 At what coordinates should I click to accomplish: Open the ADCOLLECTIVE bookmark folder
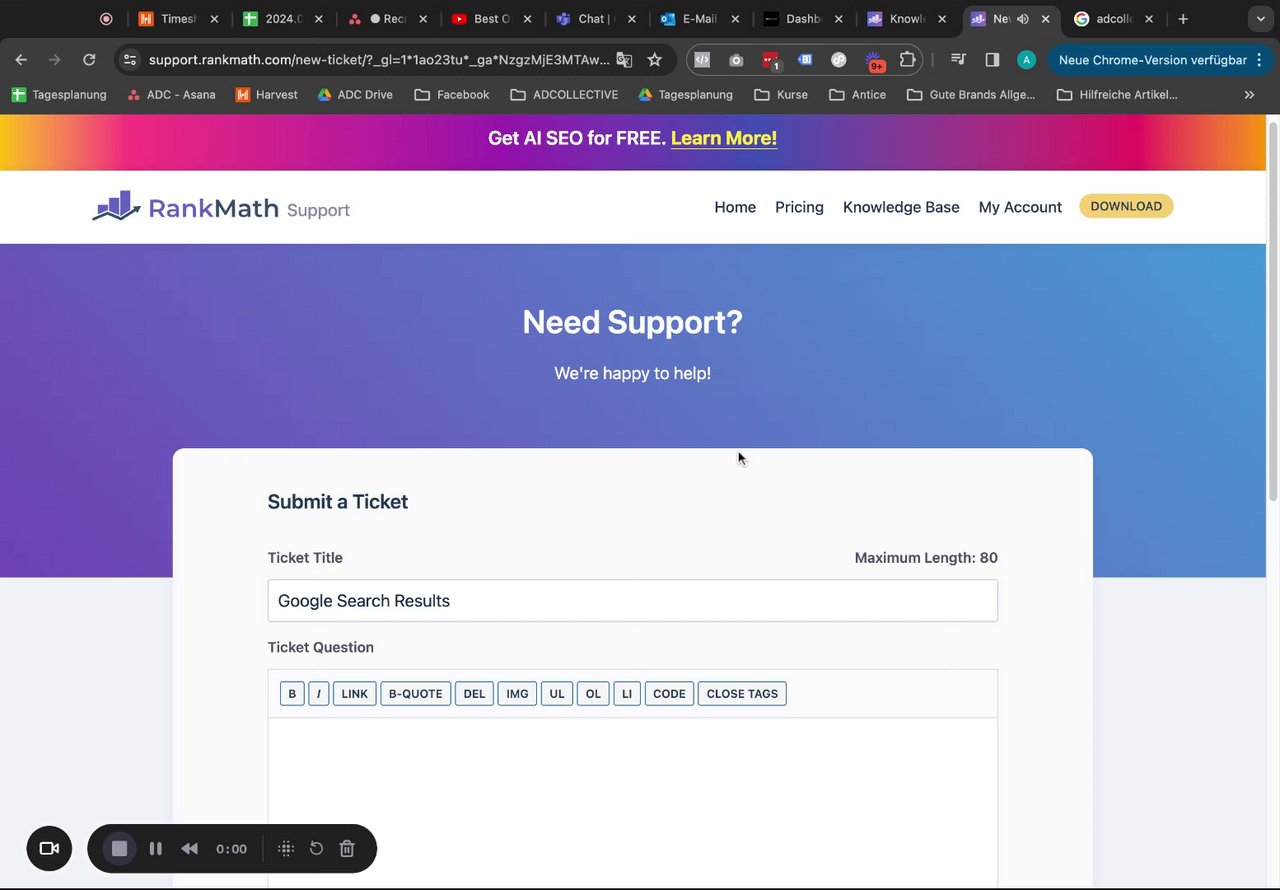[x=564, y=95]
